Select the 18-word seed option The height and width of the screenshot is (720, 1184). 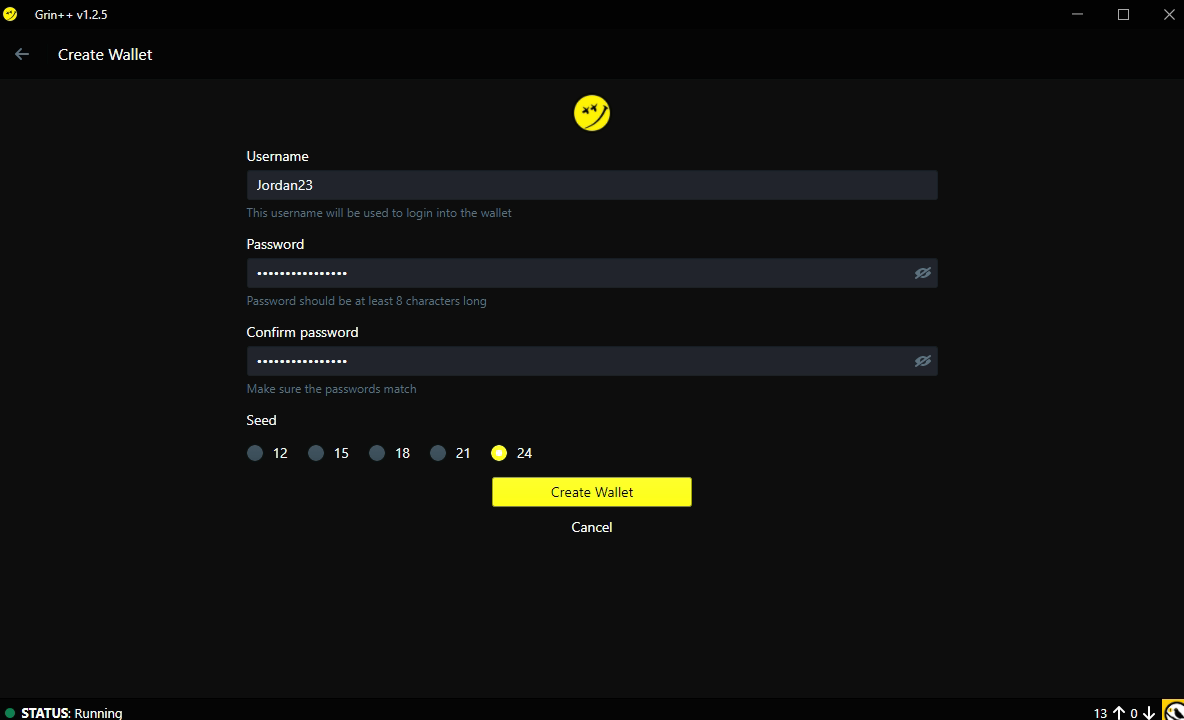point(377,453)
